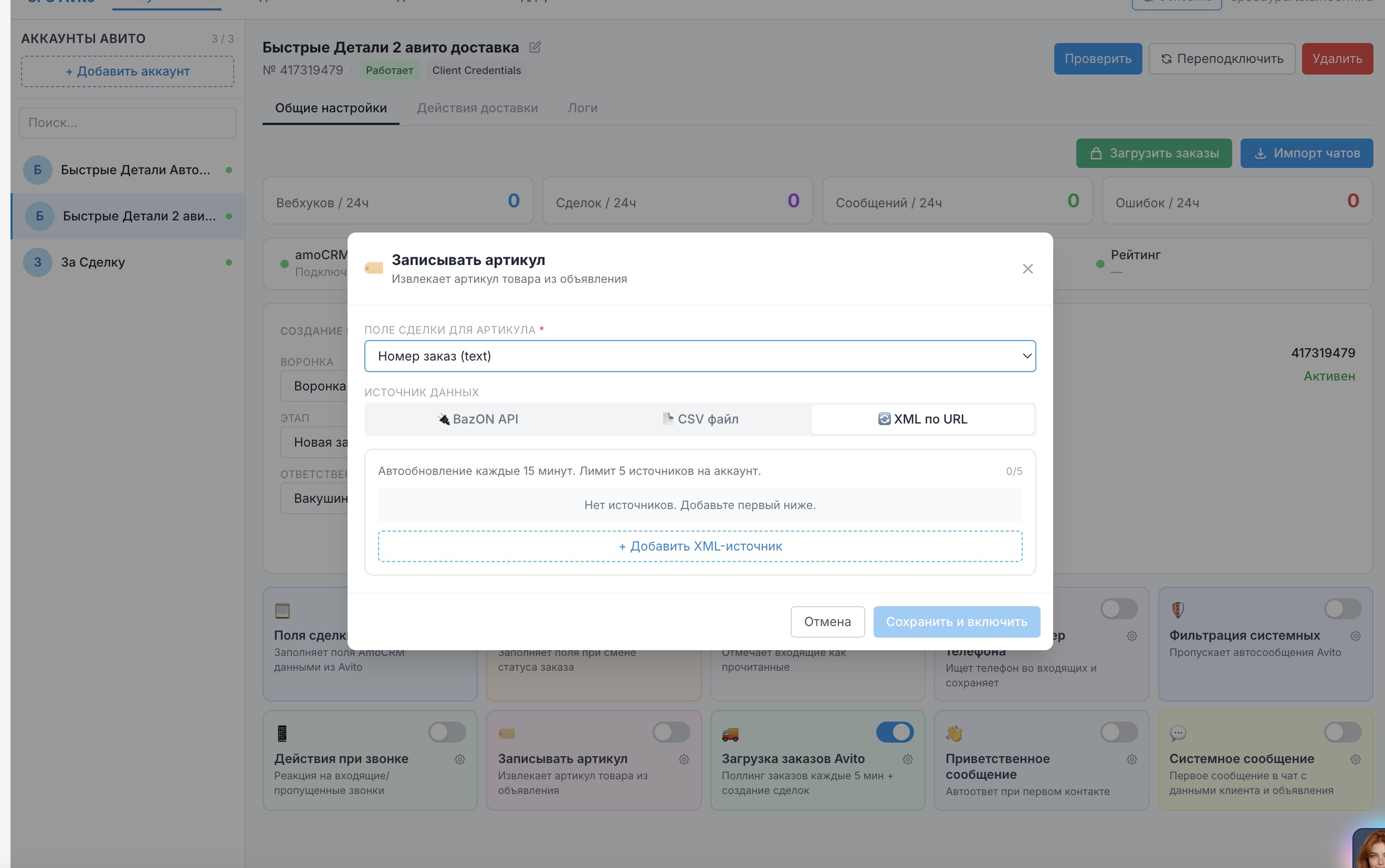Screen dimensions: 1385x868
Task: Click the shield icon on Фильтрация системных
Action: pyautogui.click(x=1178, y=610)
